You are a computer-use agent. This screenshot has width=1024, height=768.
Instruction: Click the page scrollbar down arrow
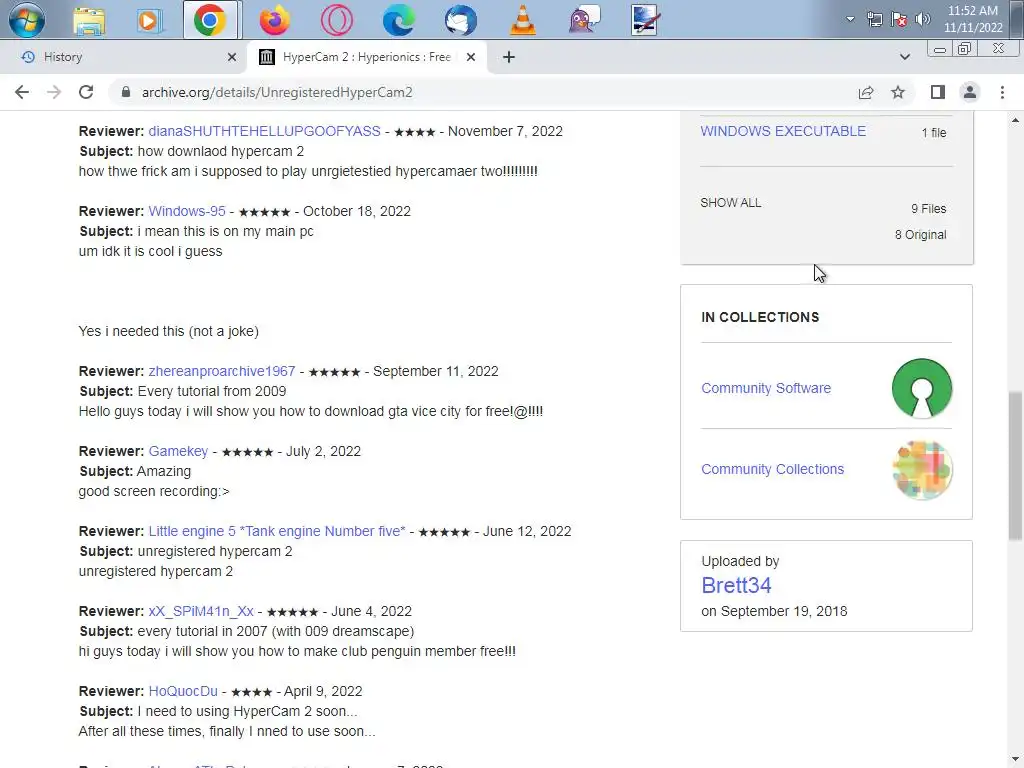(x=1015, y=759)
